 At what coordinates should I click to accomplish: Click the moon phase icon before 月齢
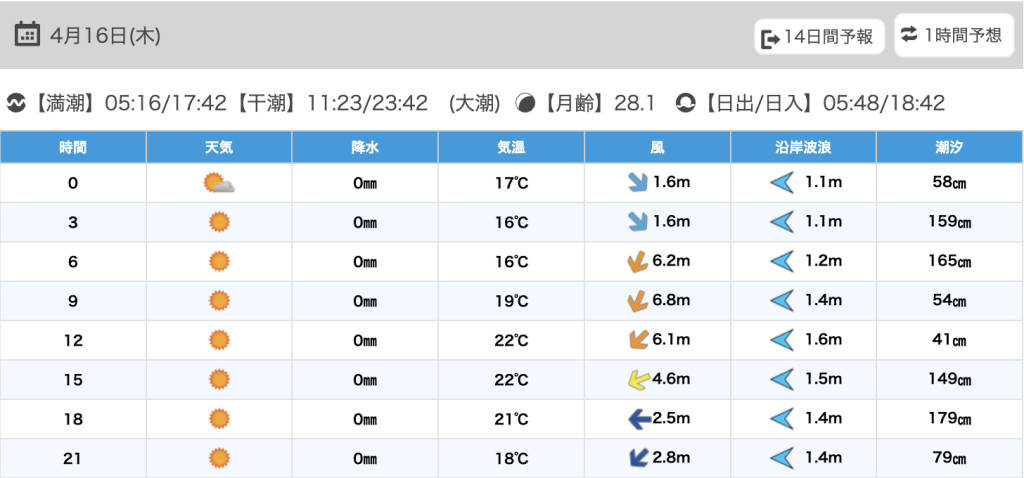click(524, 103)
